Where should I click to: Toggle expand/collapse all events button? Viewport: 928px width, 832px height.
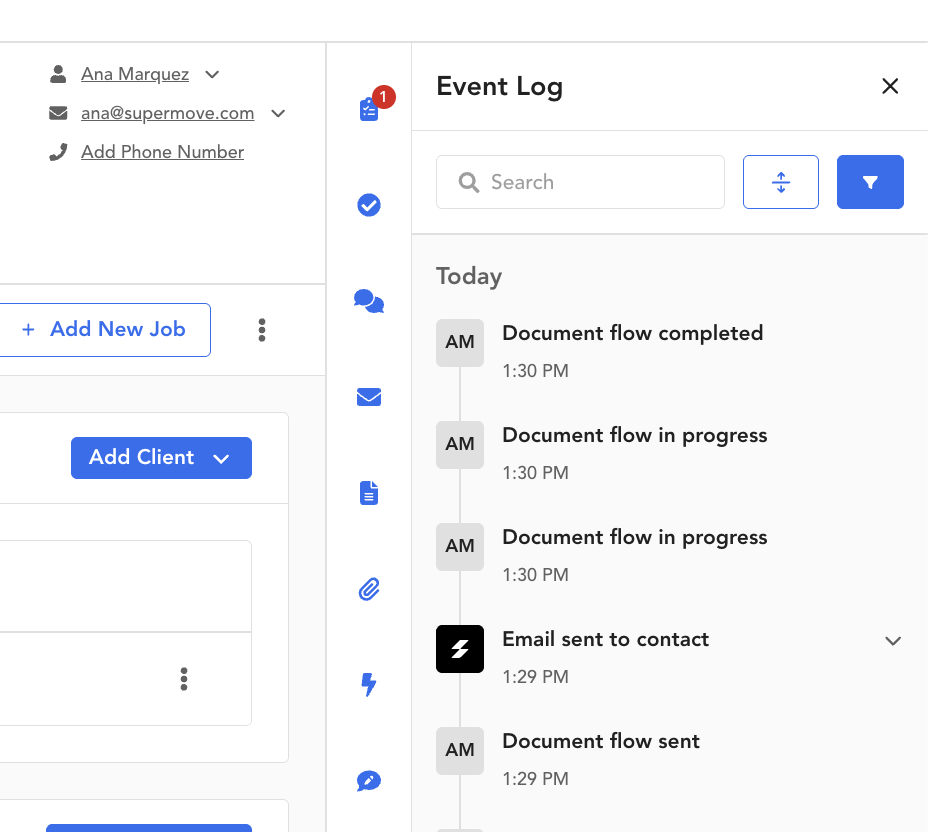point(781,182)
